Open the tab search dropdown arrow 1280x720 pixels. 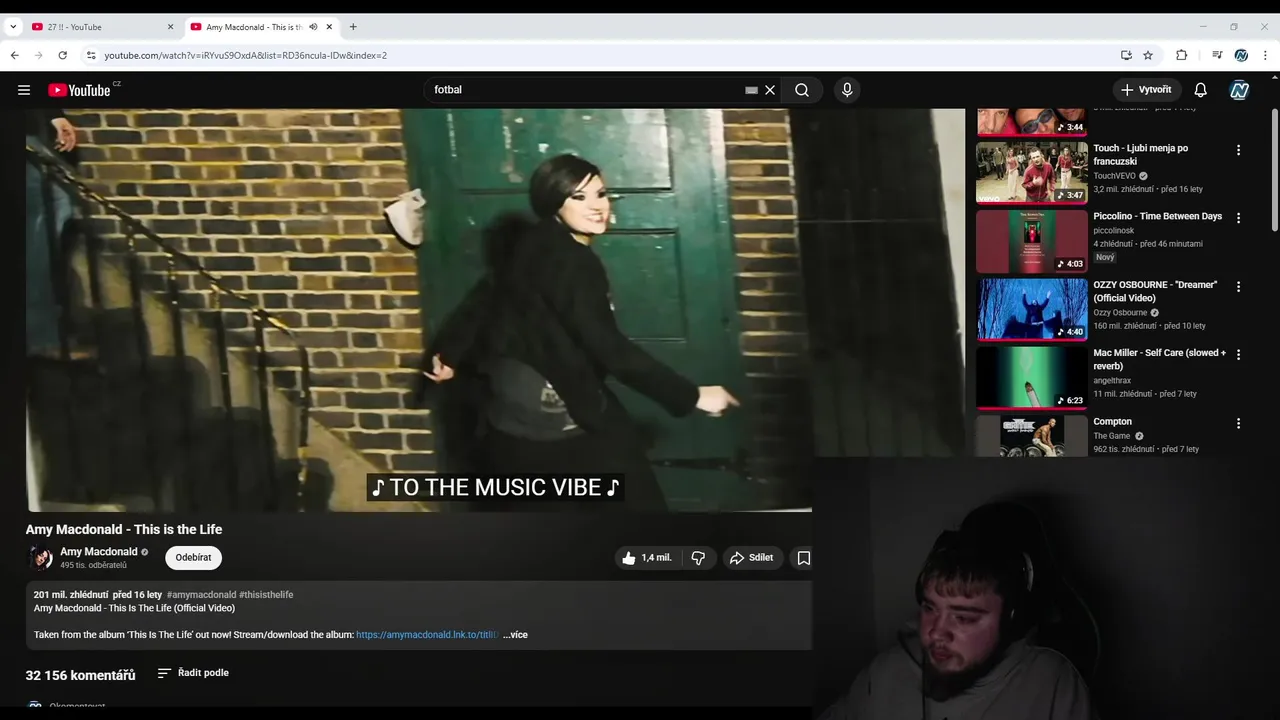(x=13, y=27)
